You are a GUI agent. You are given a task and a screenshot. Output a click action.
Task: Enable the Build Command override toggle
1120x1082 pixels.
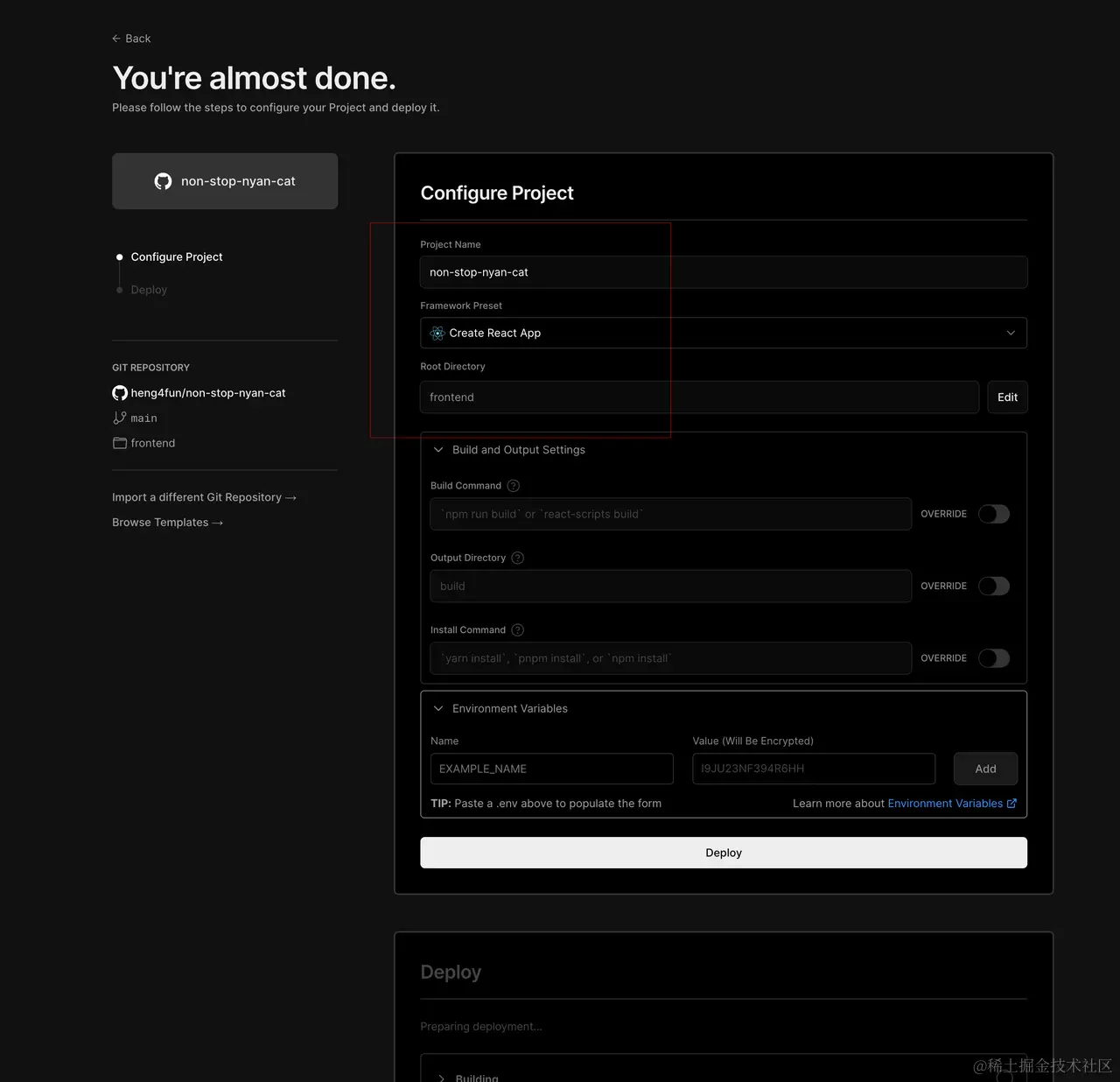click(994, 514)
